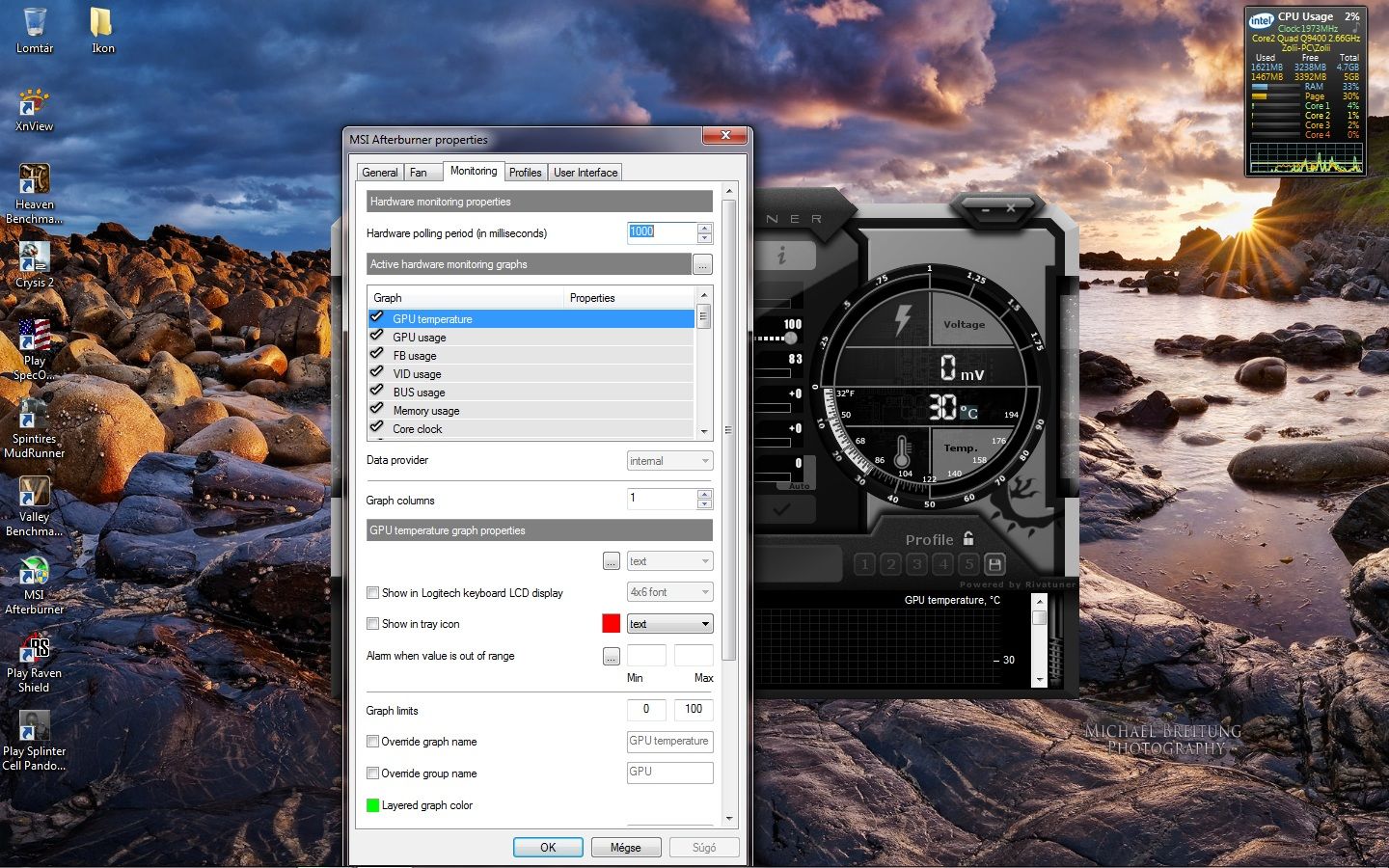1389x868 pixels.
Task: Click the Afterburner slider knob at 100
Action: click(x=791, y=338)
